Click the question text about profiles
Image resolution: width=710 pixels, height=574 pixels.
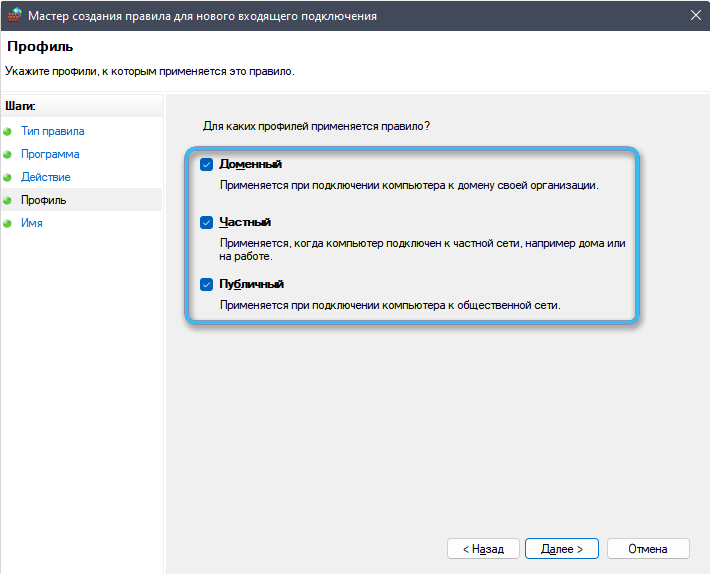[316, 126]
